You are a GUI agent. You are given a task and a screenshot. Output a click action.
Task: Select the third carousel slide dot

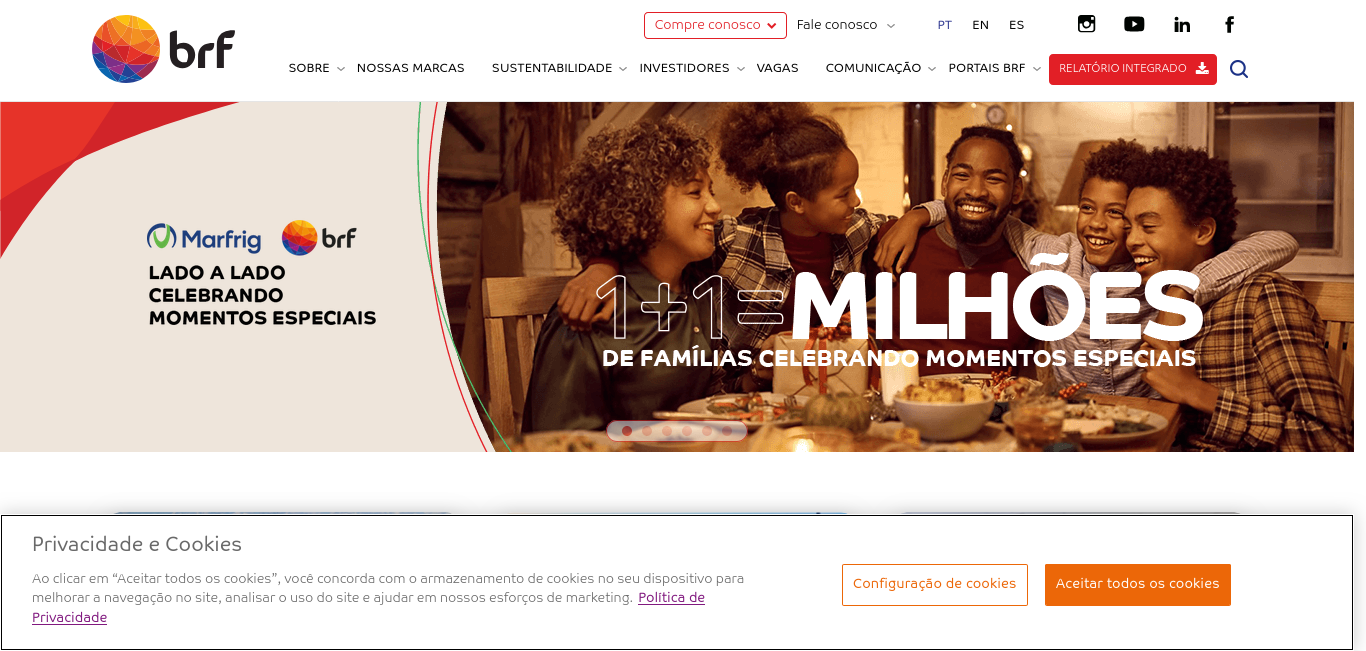[x=667, y=431]
